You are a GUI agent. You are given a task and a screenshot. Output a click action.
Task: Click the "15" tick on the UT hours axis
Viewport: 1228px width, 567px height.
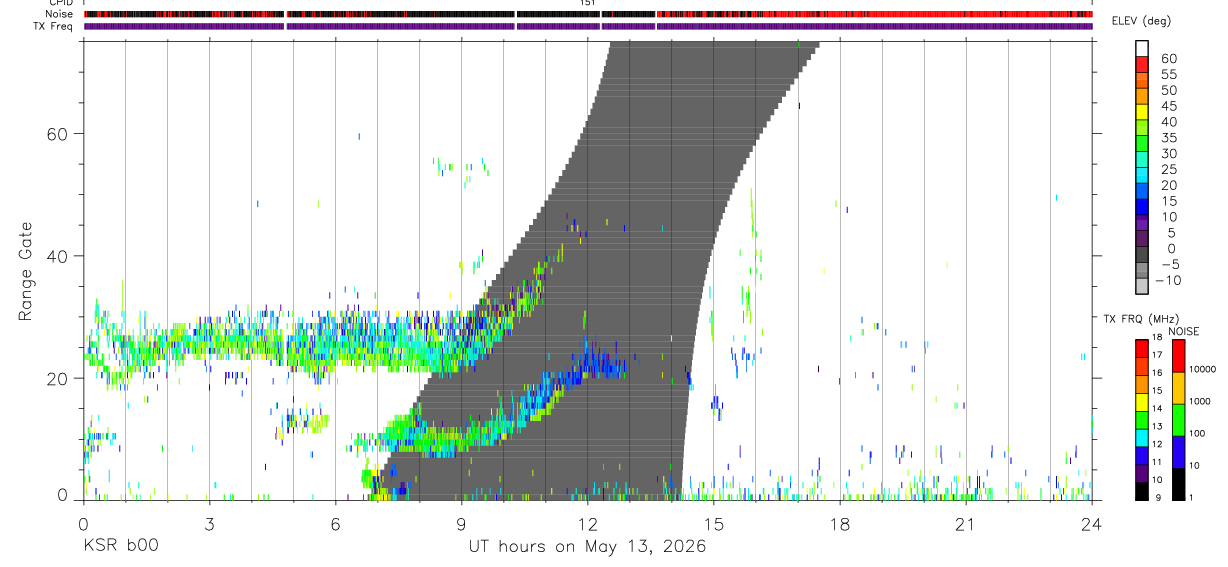[x=714, y=524]
